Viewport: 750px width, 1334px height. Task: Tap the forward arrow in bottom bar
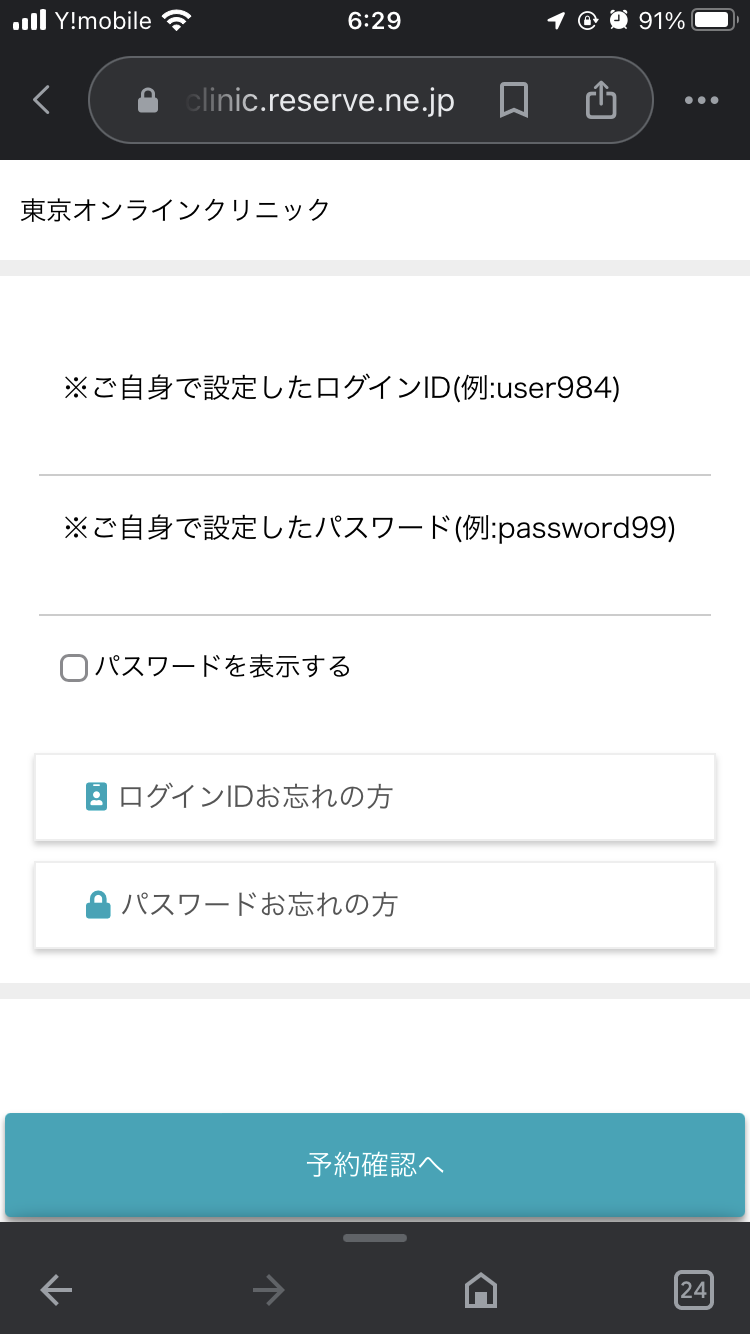click(x=268, y=1291)
